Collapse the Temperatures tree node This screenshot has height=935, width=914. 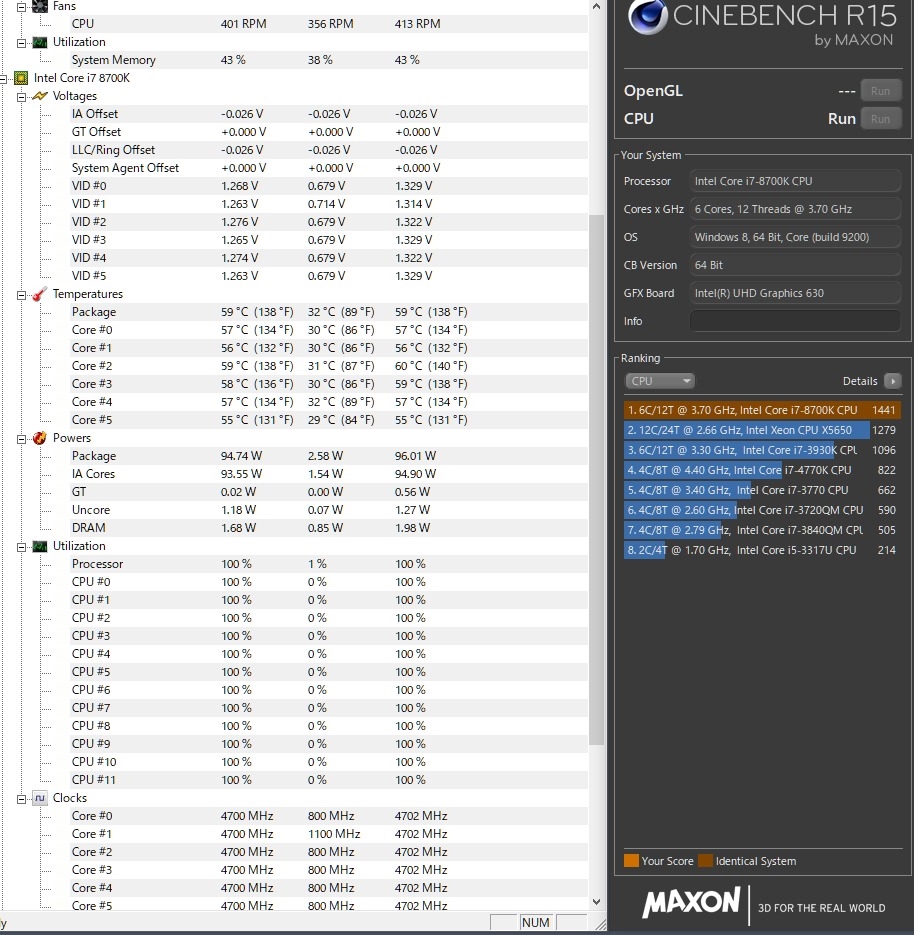pos(21,295)
